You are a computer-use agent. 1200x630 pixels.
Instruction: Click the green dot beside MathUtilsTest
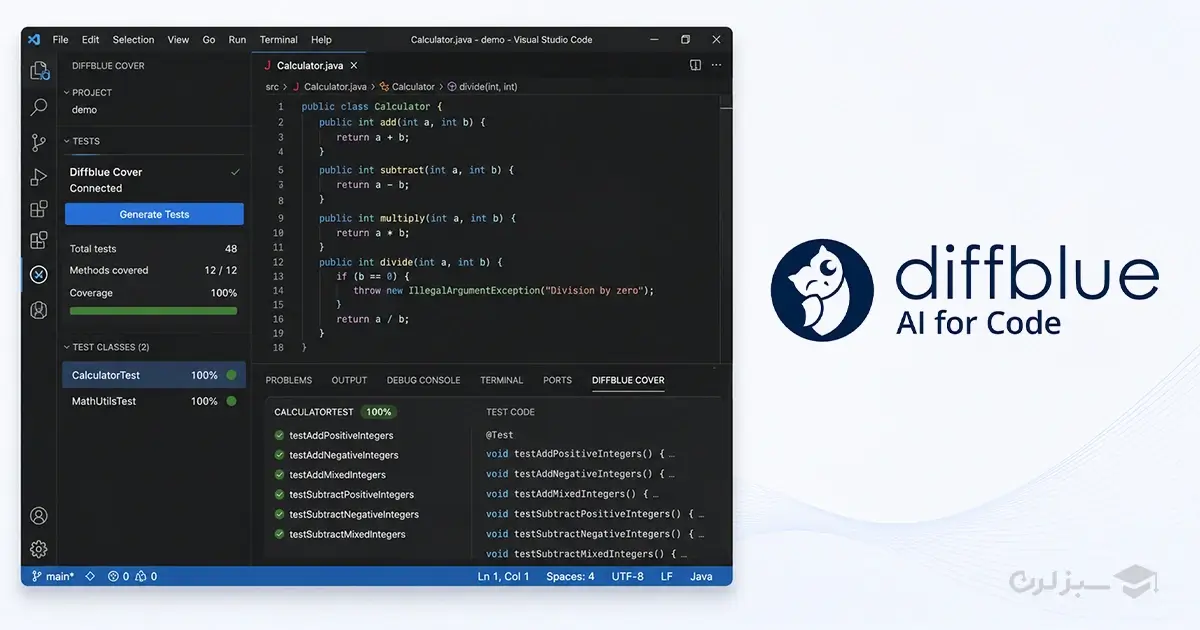231,401
